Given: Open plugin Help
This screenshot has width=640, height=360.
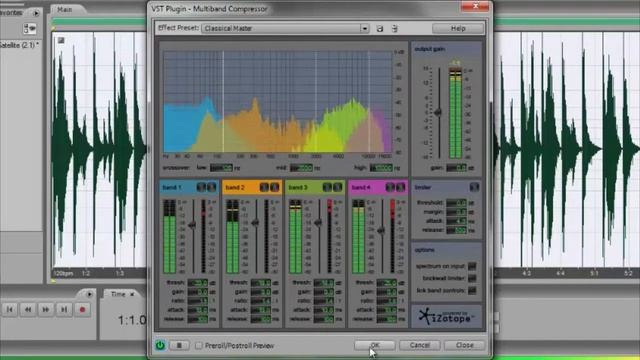Looking at the screenshot, I should click(x=458, y=29).
